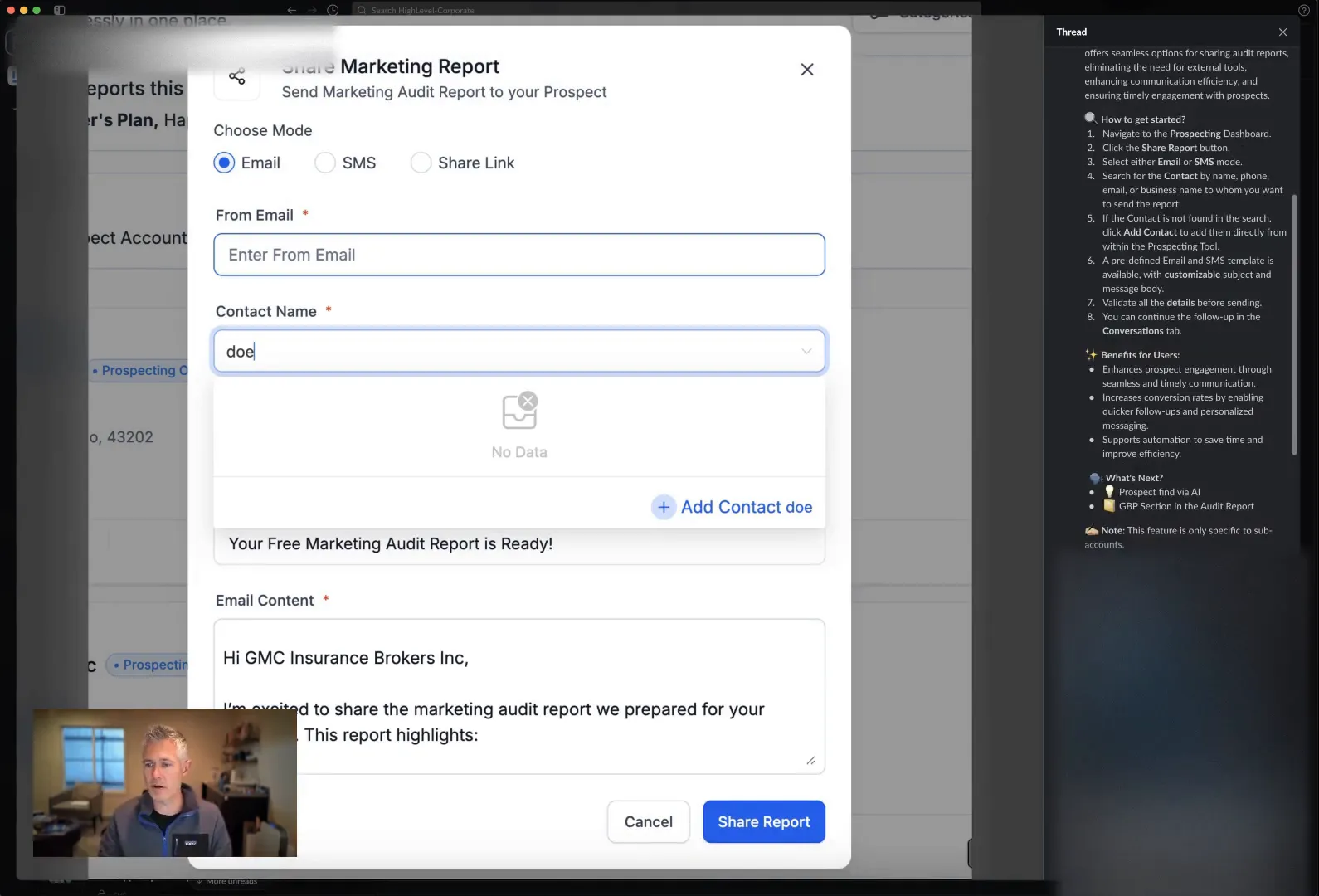Click 'GBP Section in the Audit Report' text
1319x896 pixels.
[x=1186, y=506]
